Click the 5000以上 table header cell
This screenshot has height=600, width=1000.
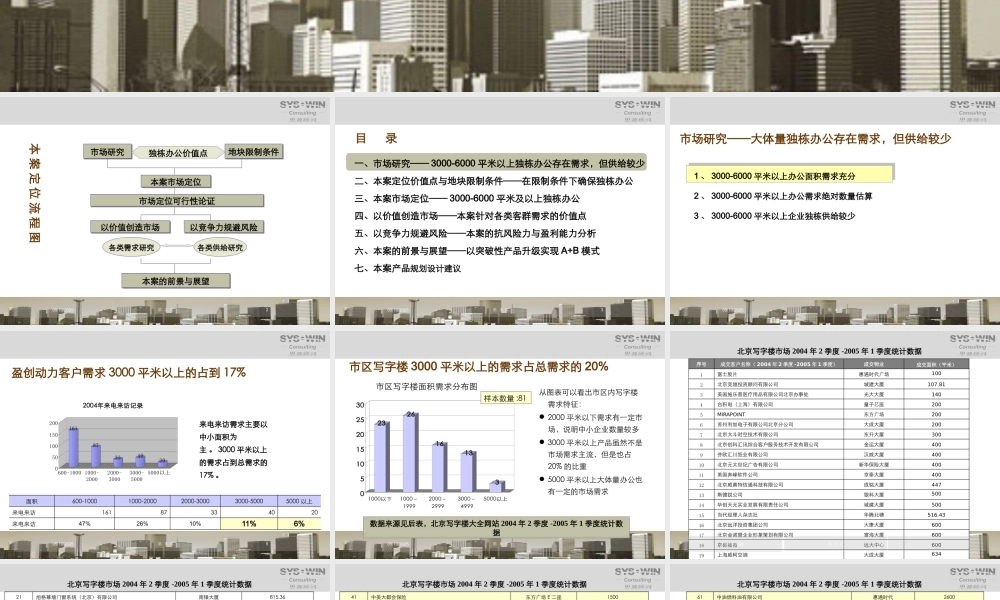tap(298, 501)
